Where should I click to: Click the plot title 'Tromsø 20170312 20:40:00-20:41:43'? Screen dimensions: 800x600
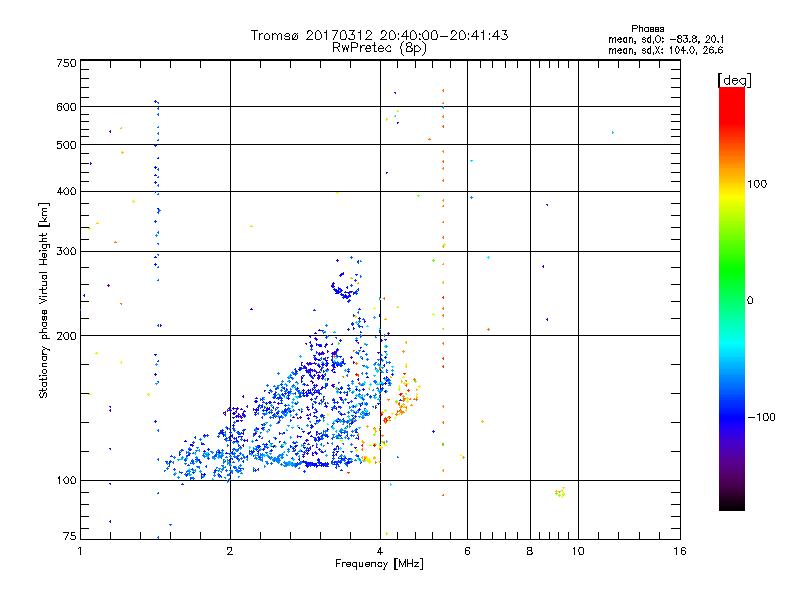379,35
